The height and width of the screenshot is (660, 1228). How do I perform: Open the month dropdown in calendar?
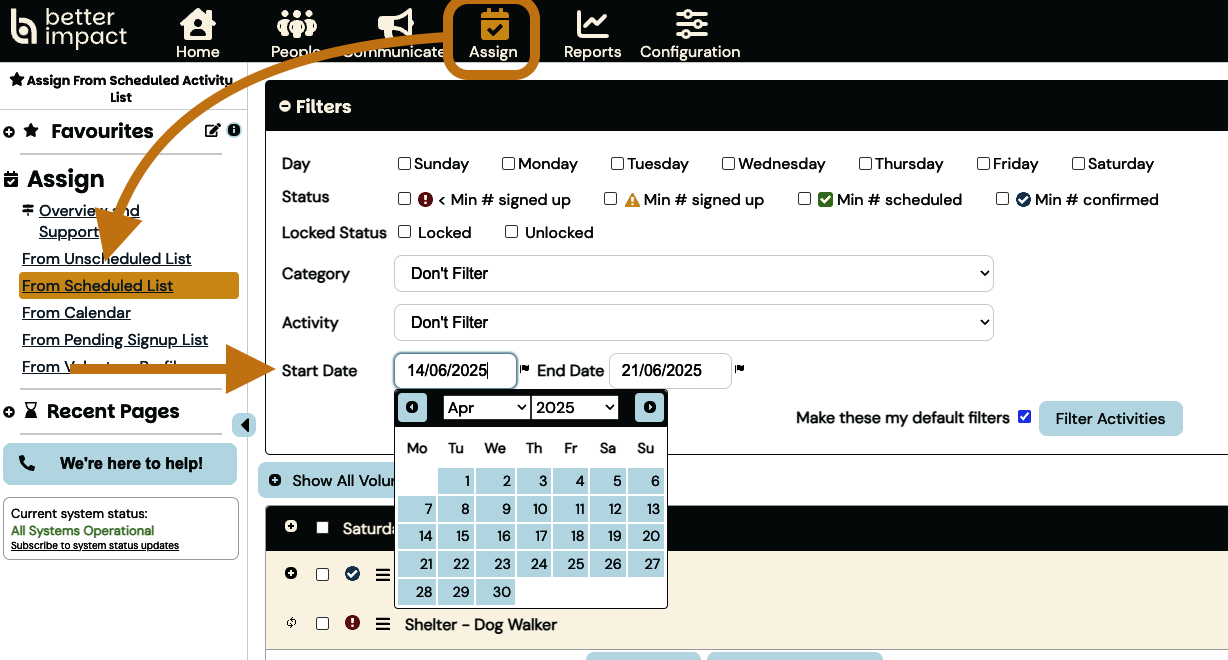click(x=486, y=407)
